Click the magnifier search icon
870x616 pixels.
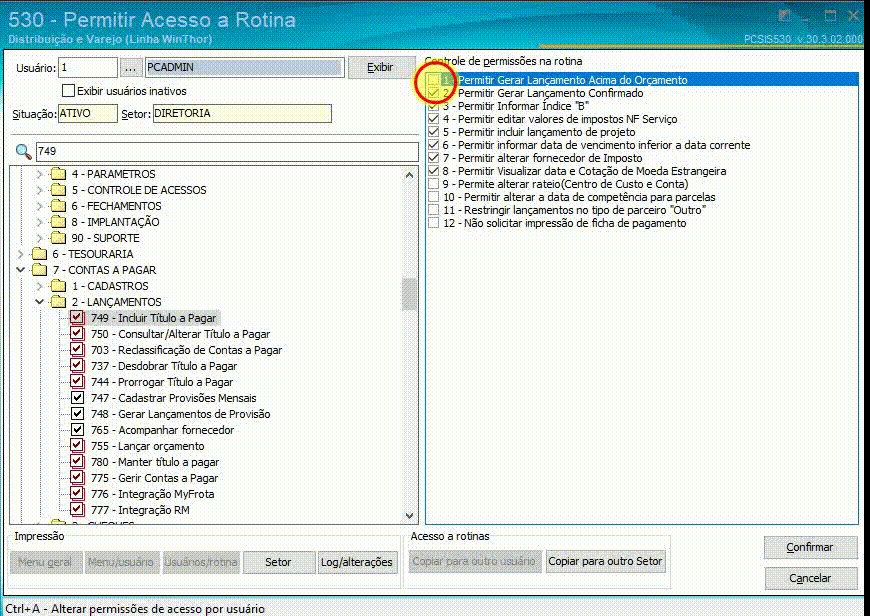click(x=23, y=152)
